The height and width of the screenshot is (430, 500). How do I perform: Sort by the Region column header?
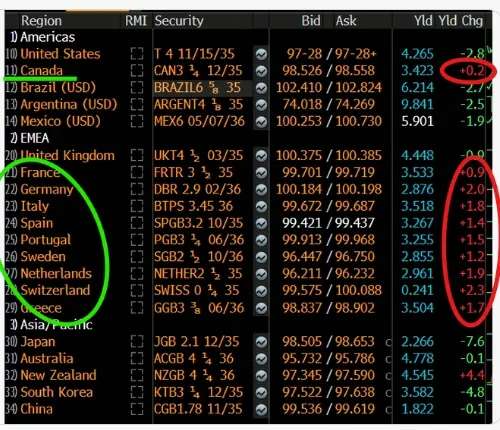click(41, 21)
